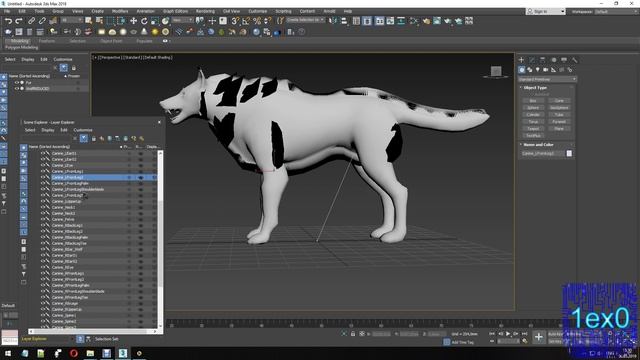
Task: Click the ViewCube in the viewport
Action: [x=496, y=72]
